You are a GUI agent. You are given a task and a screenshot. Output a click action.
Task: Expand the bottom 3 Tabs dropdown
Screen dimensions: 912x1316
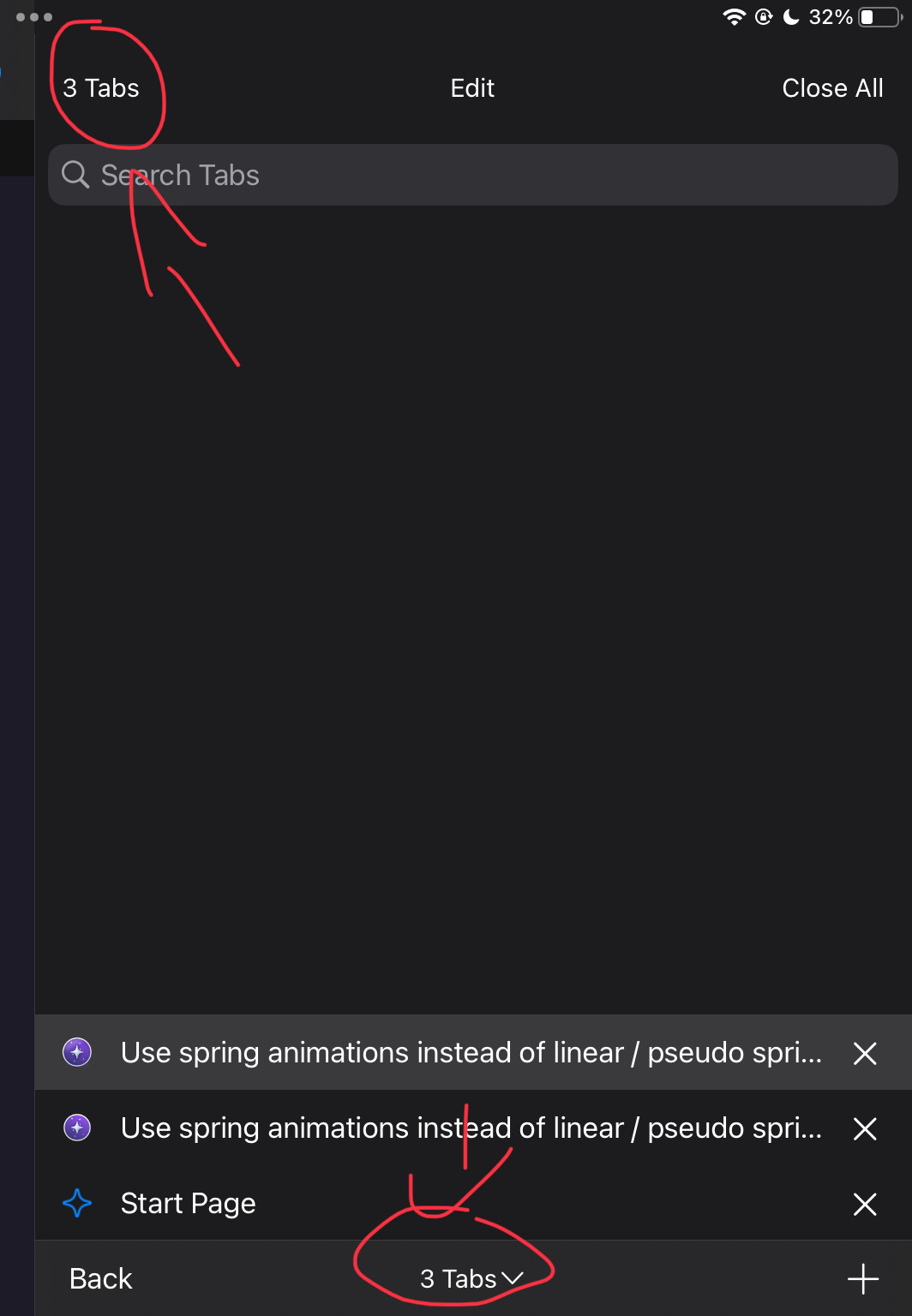pyautogui.click(x=471, y=1279)
